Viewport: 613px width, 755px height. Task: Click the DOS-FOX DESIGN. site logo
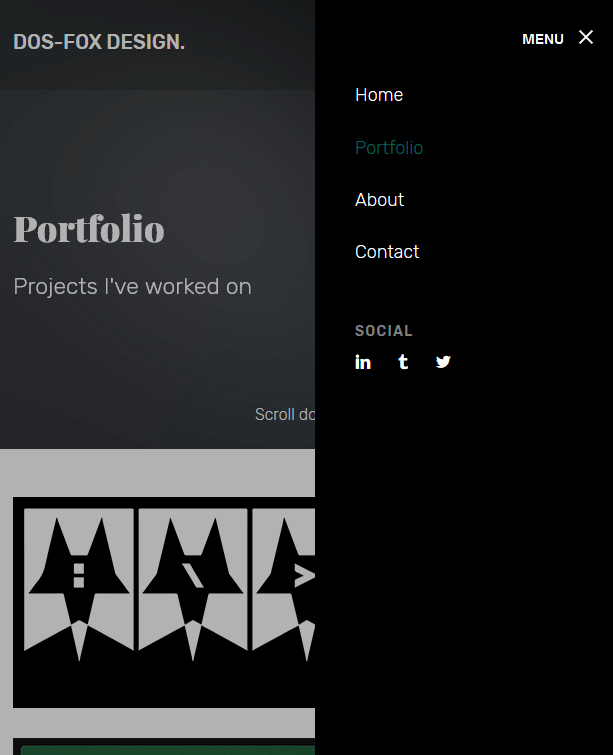point(99,42)
